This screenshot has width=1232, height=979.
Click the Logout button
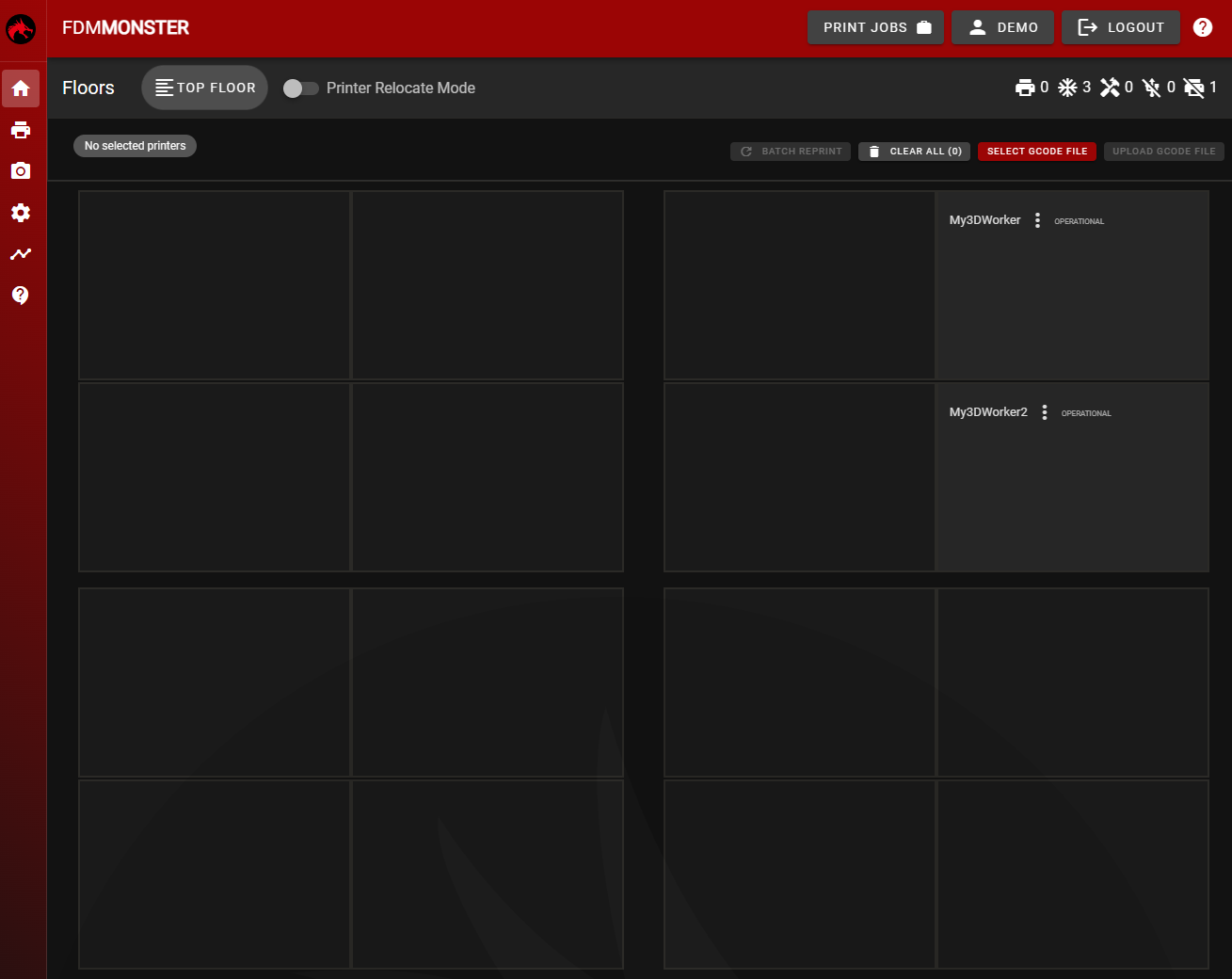pyautogui.click(x=1121, y=27)
